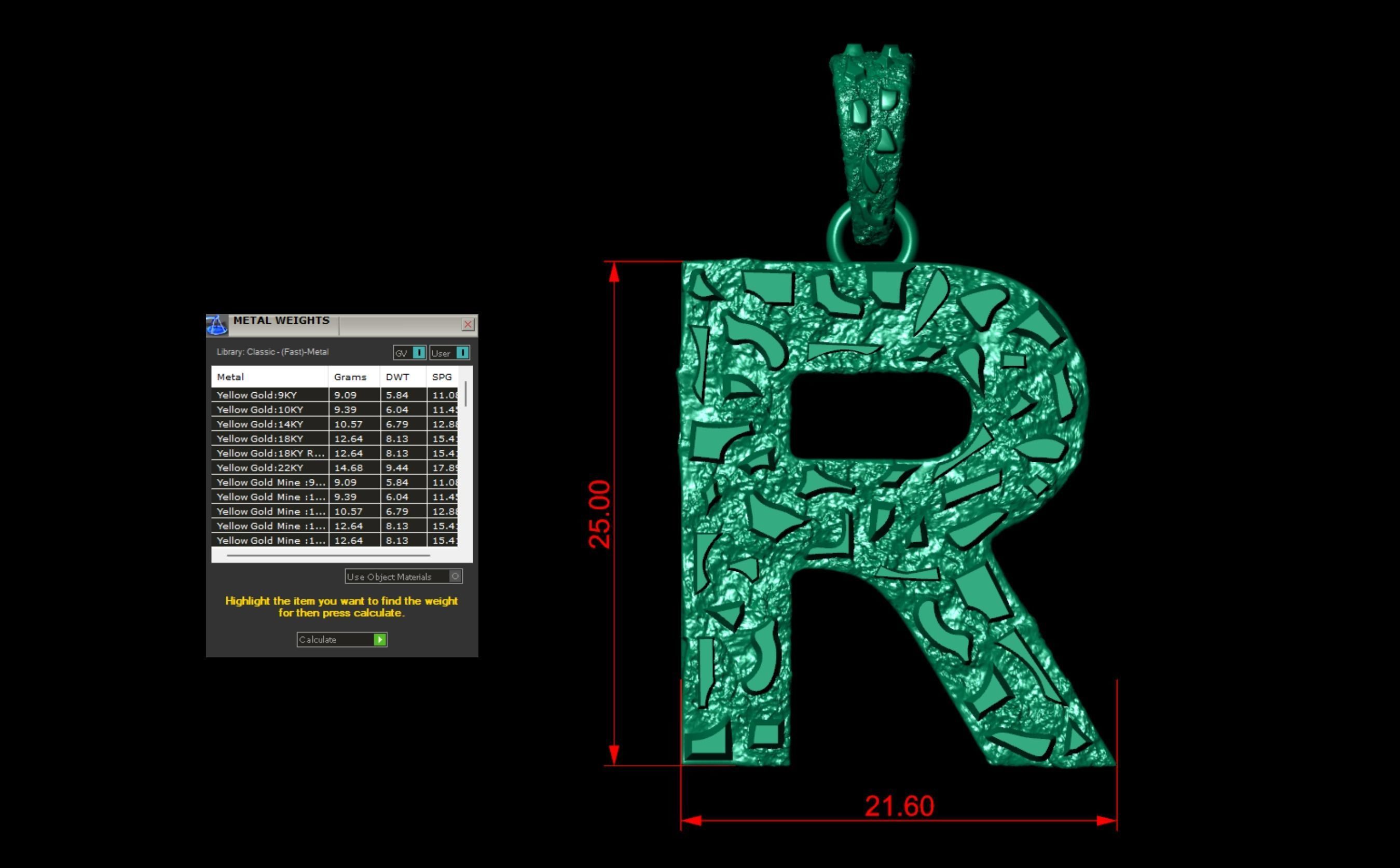The width and height of the screenshot is (1400, 868).
Task: Select the Yellow Gold:9KY row
Action: (335, 395)
